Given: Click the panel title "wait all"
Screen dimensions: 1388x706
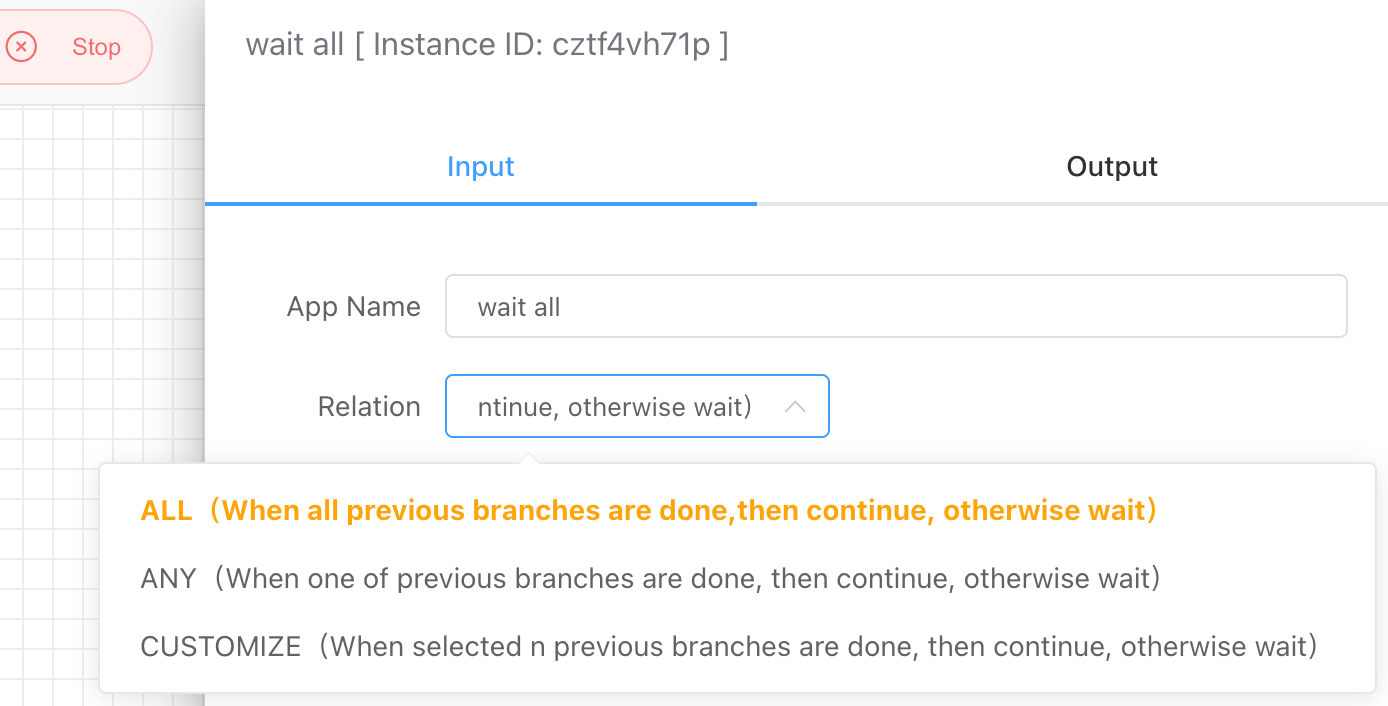Looking at the screenshot, I should (295, 45).
